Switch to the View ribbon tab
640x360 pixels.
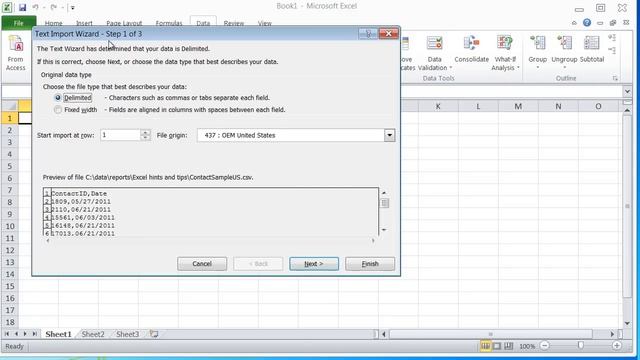[264, 23]
